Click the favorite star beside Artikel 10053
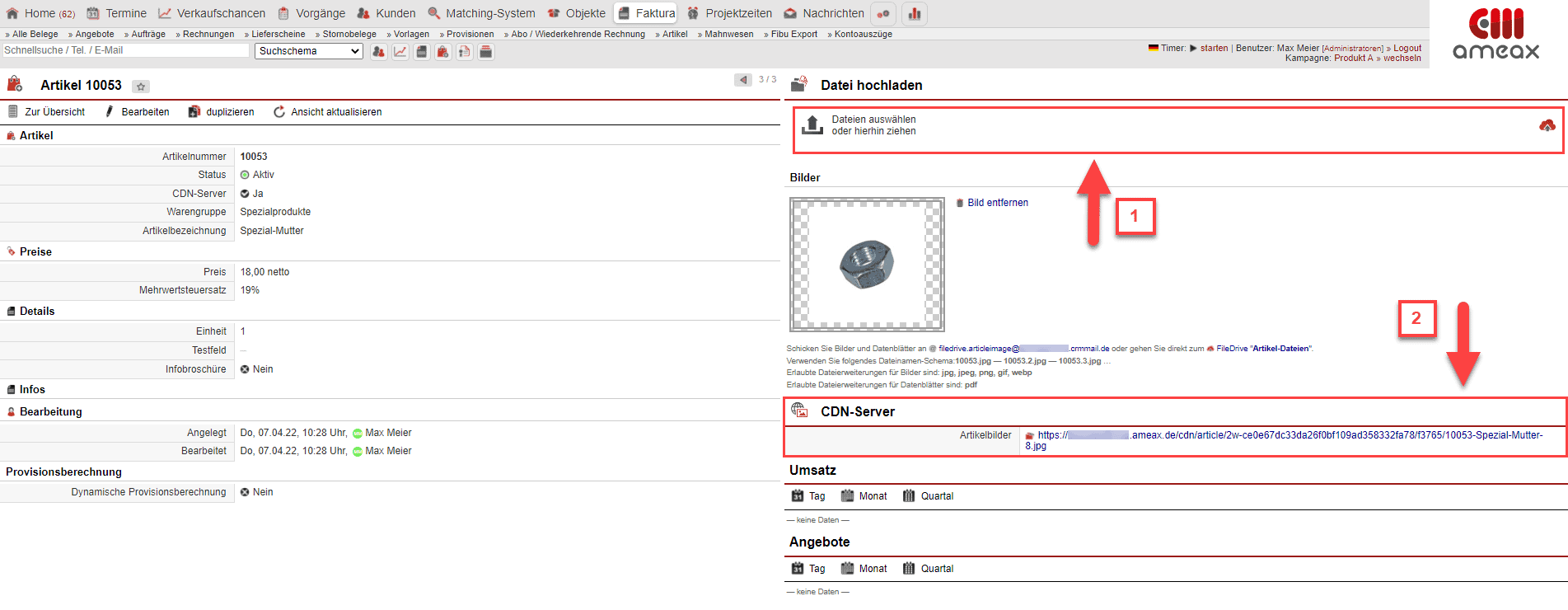 (x=141, y=87)
